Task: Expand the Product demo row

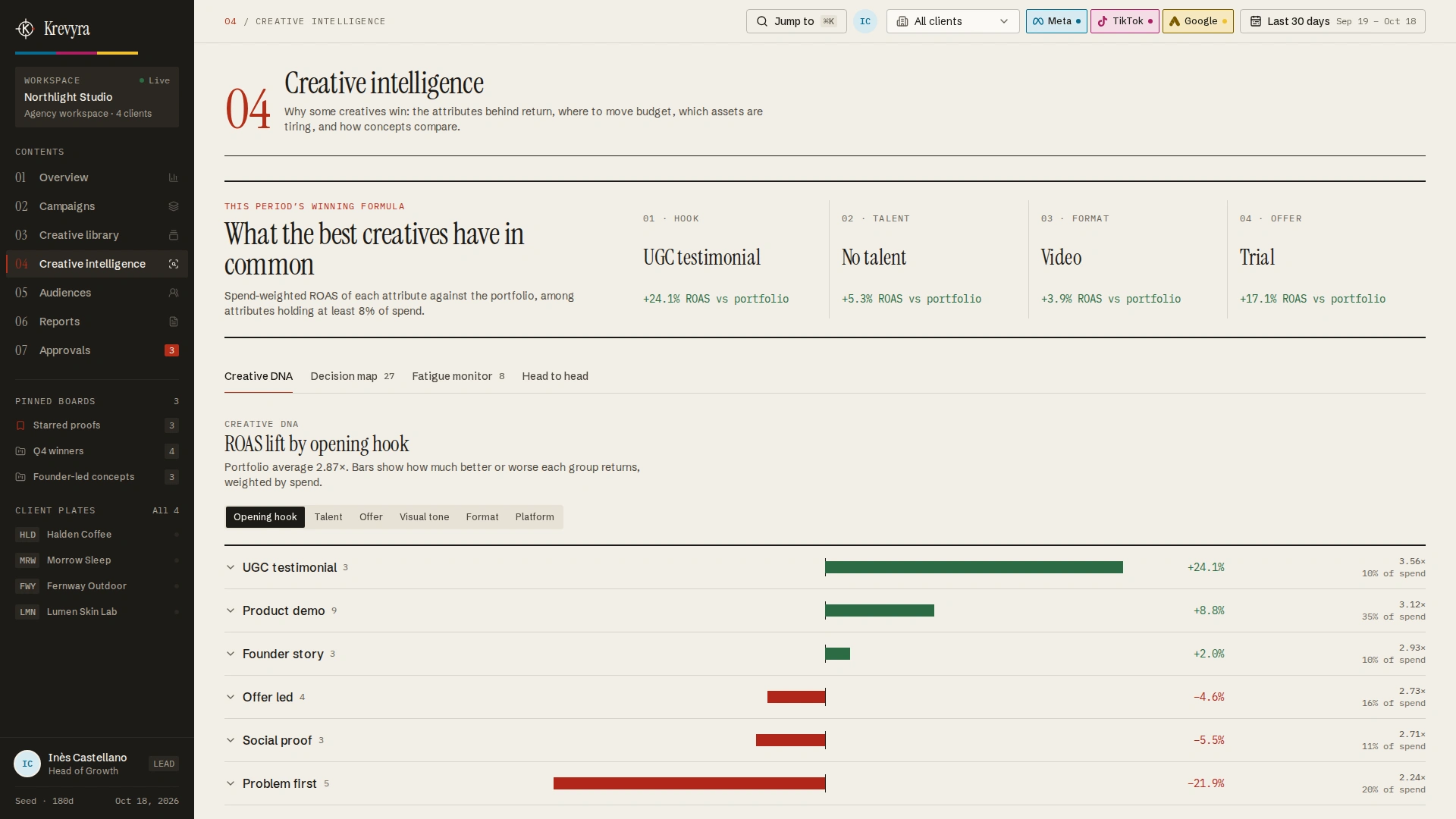Action: pos(825,610)
